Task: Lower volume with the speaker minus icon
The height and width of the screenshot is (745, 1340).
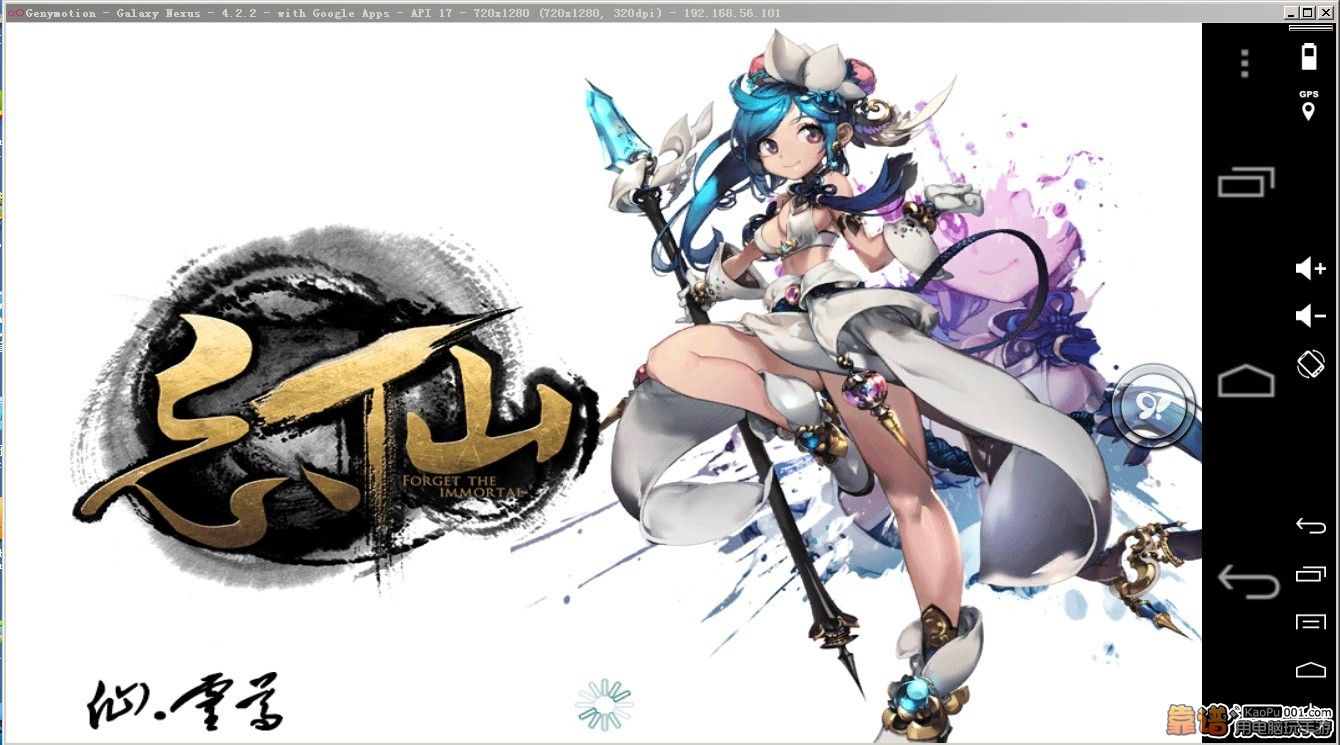Action: (x=1310, y=316)
